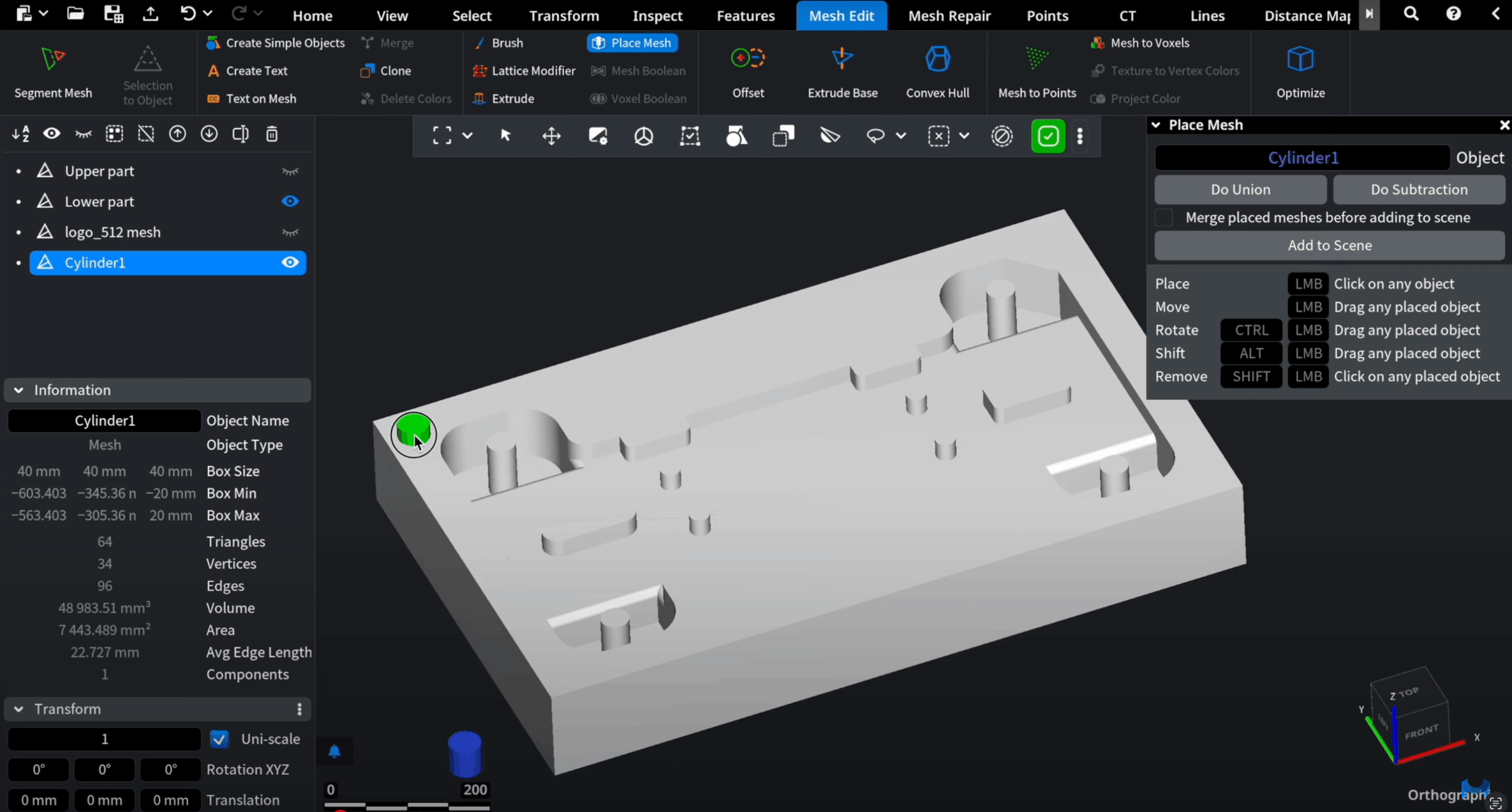This screenshot has height=812, width=1512.
Task: Switch to the Mesh Repair tab
Action: (x=949, y=15)
